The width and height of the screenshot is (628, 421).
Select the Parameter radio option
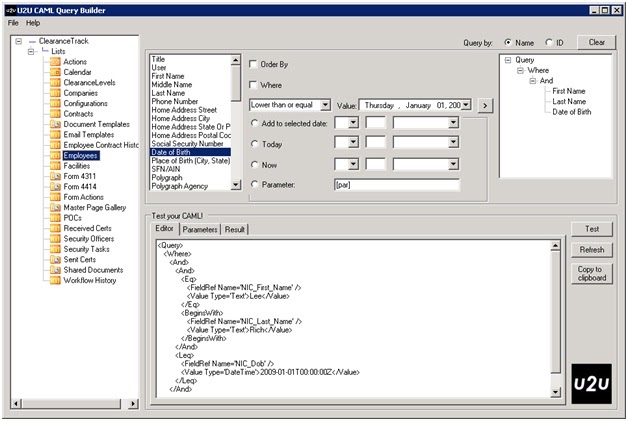254,184
